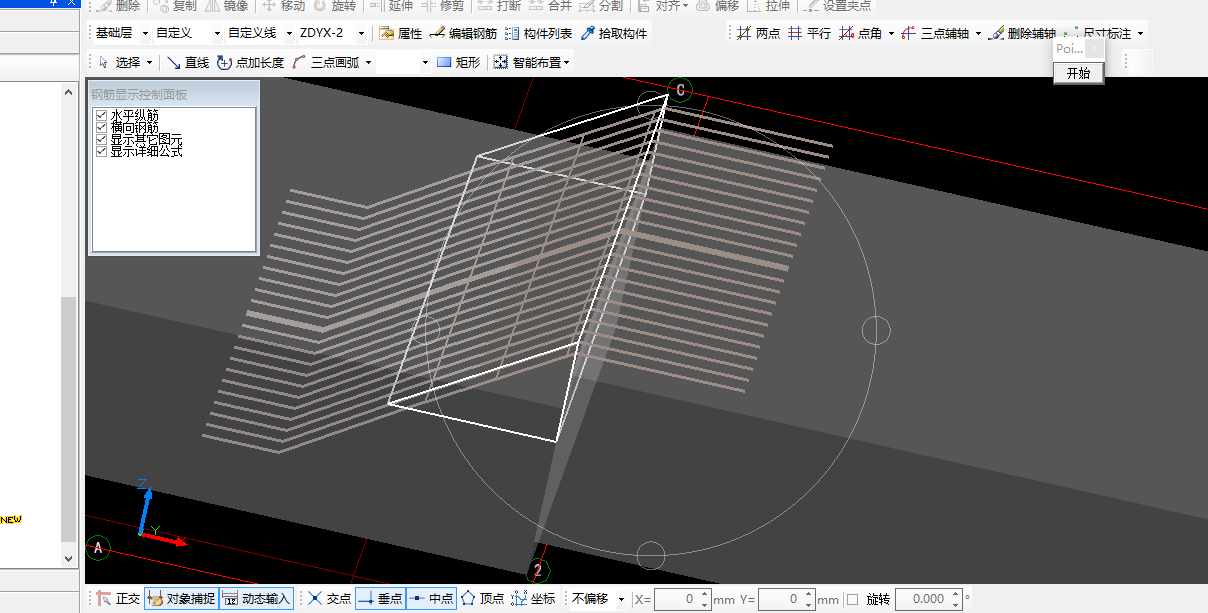Click the 三点辅轴 three-point auxiliary axis tool
Viewport: 1208px width, 613px height.
click(x=935, y=33)
